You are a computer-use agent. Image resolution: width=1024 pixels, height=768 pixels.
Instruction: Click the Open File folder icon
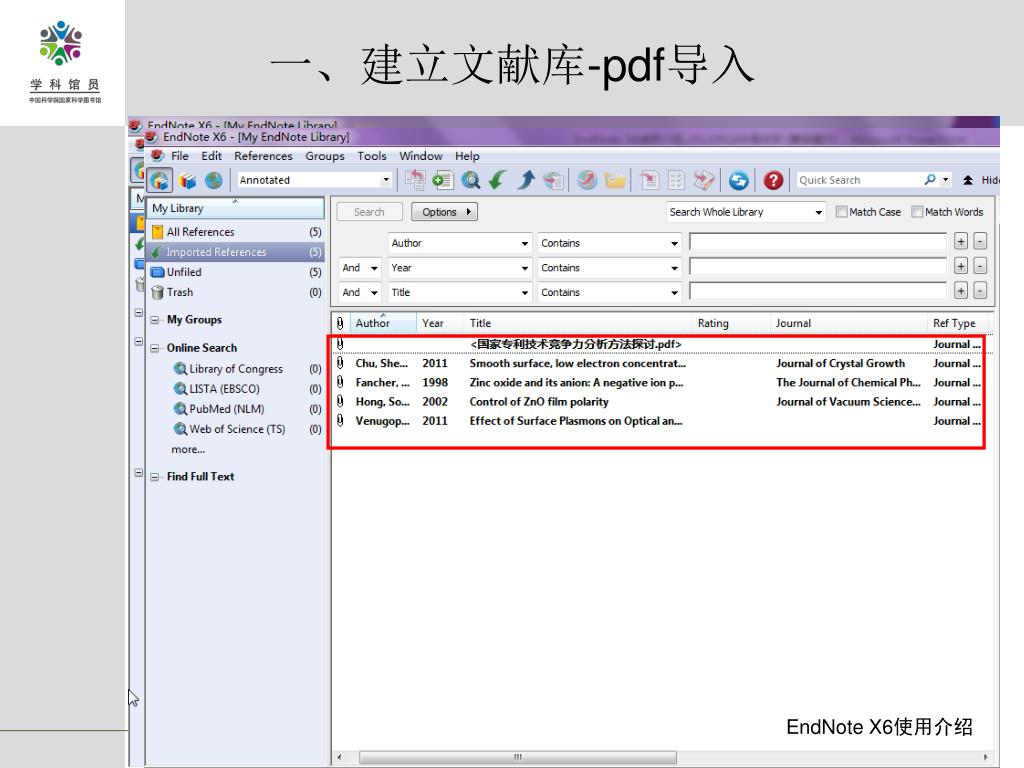(x=615, y=180)
